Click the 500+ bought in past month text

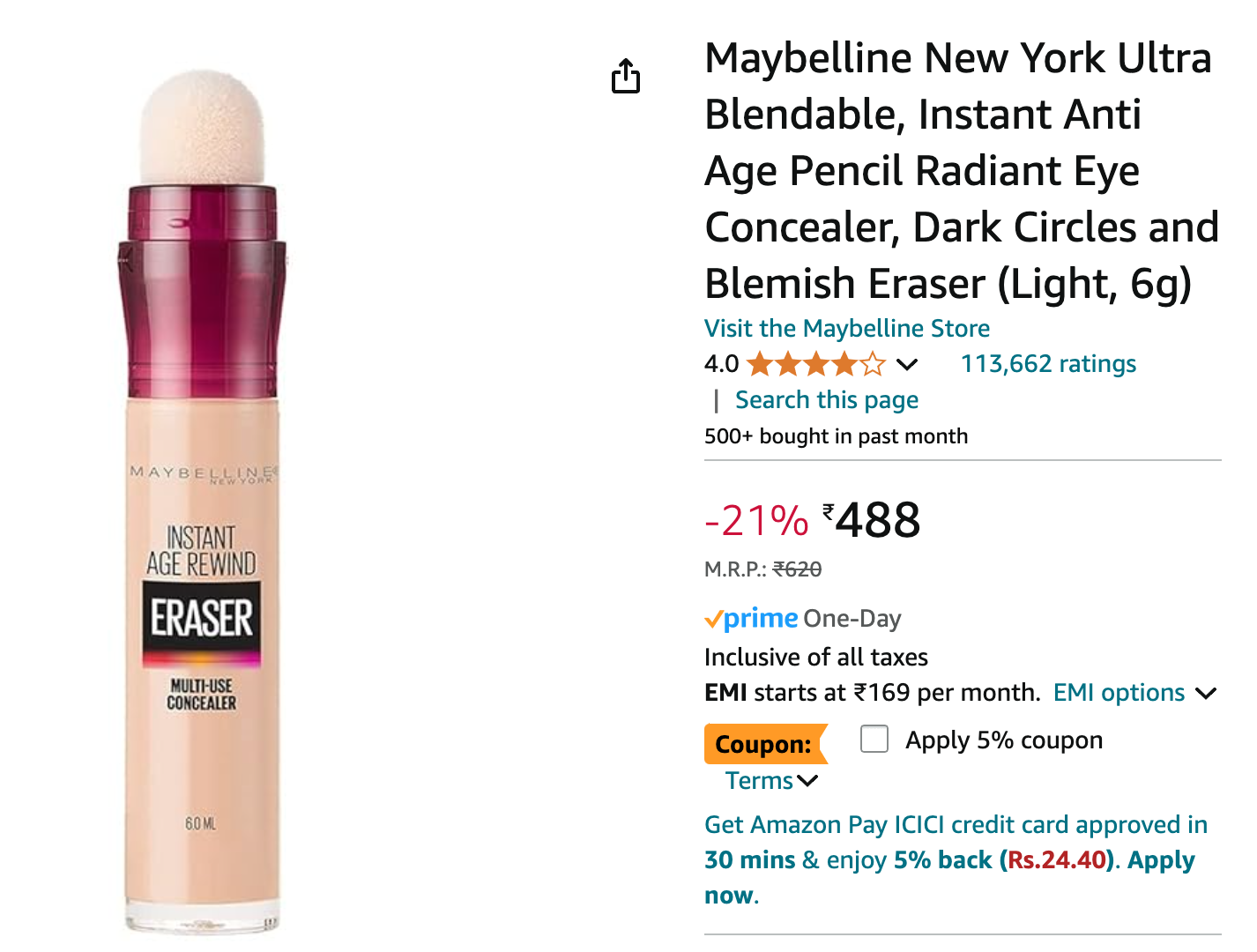click(x=836, y=435)
